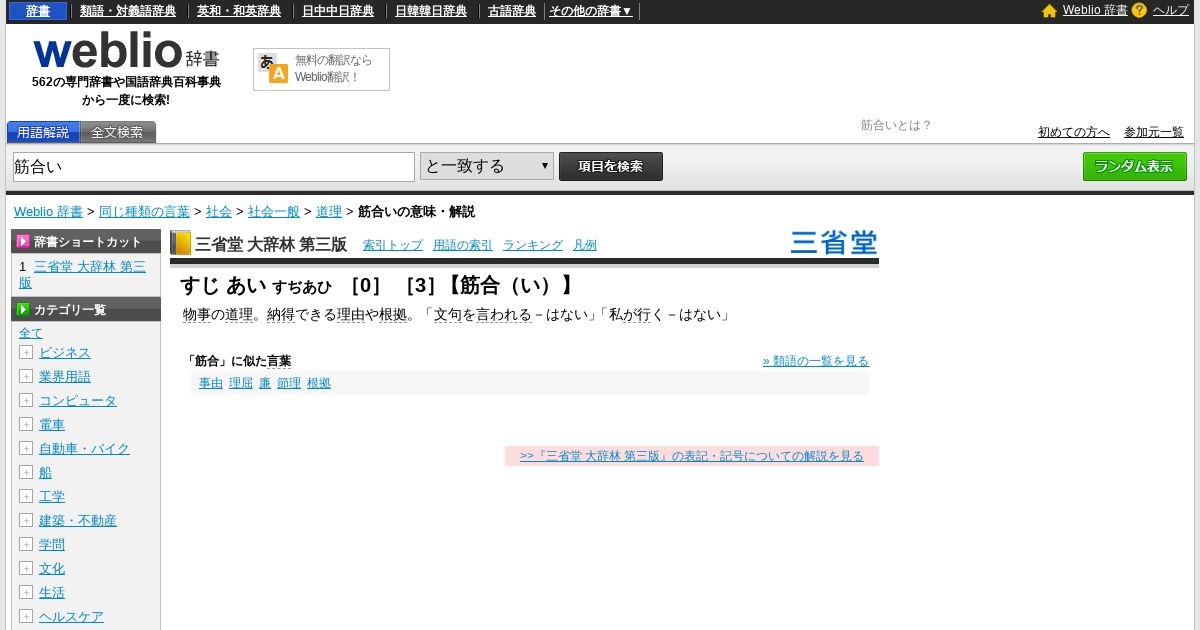This screenshot has width=1200, height=630.
Task: Expand the 電車 category
Action: pos(26,424)
